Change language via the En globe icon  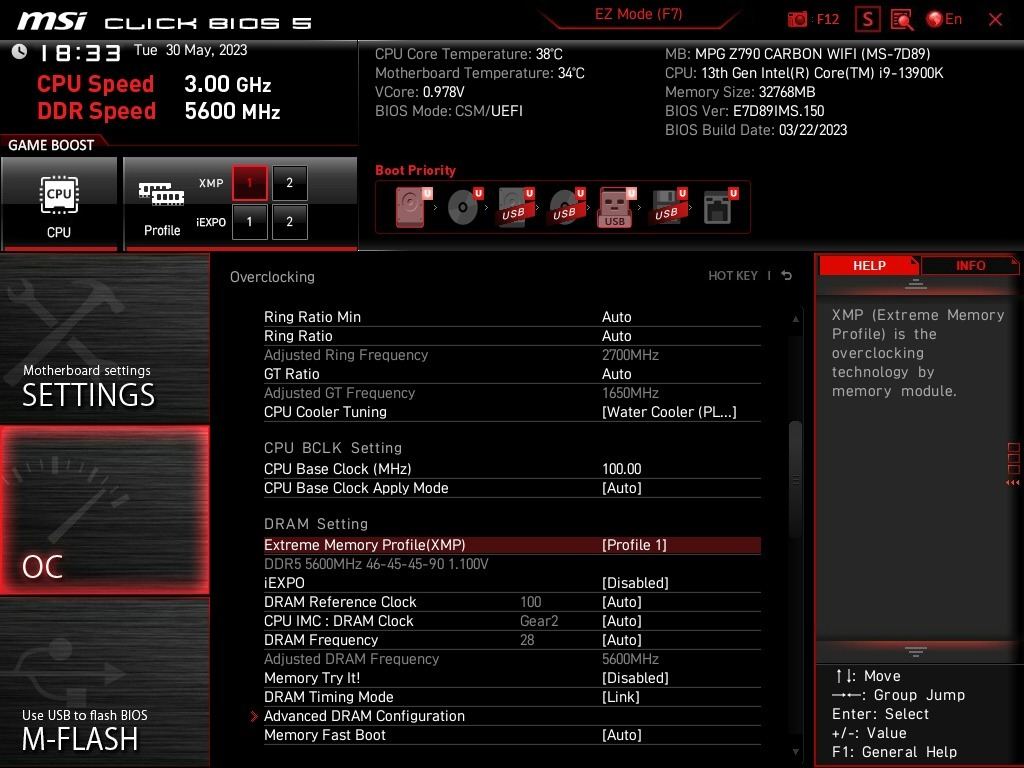click(944, 20)
